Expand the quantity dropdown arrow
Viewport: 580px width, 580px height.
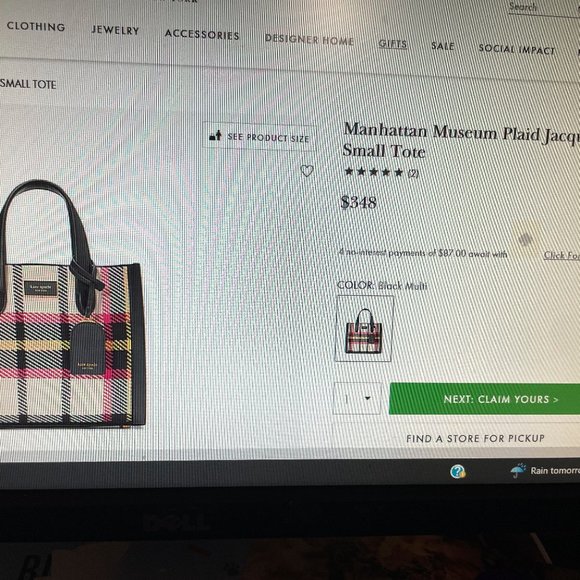point(367,398)
